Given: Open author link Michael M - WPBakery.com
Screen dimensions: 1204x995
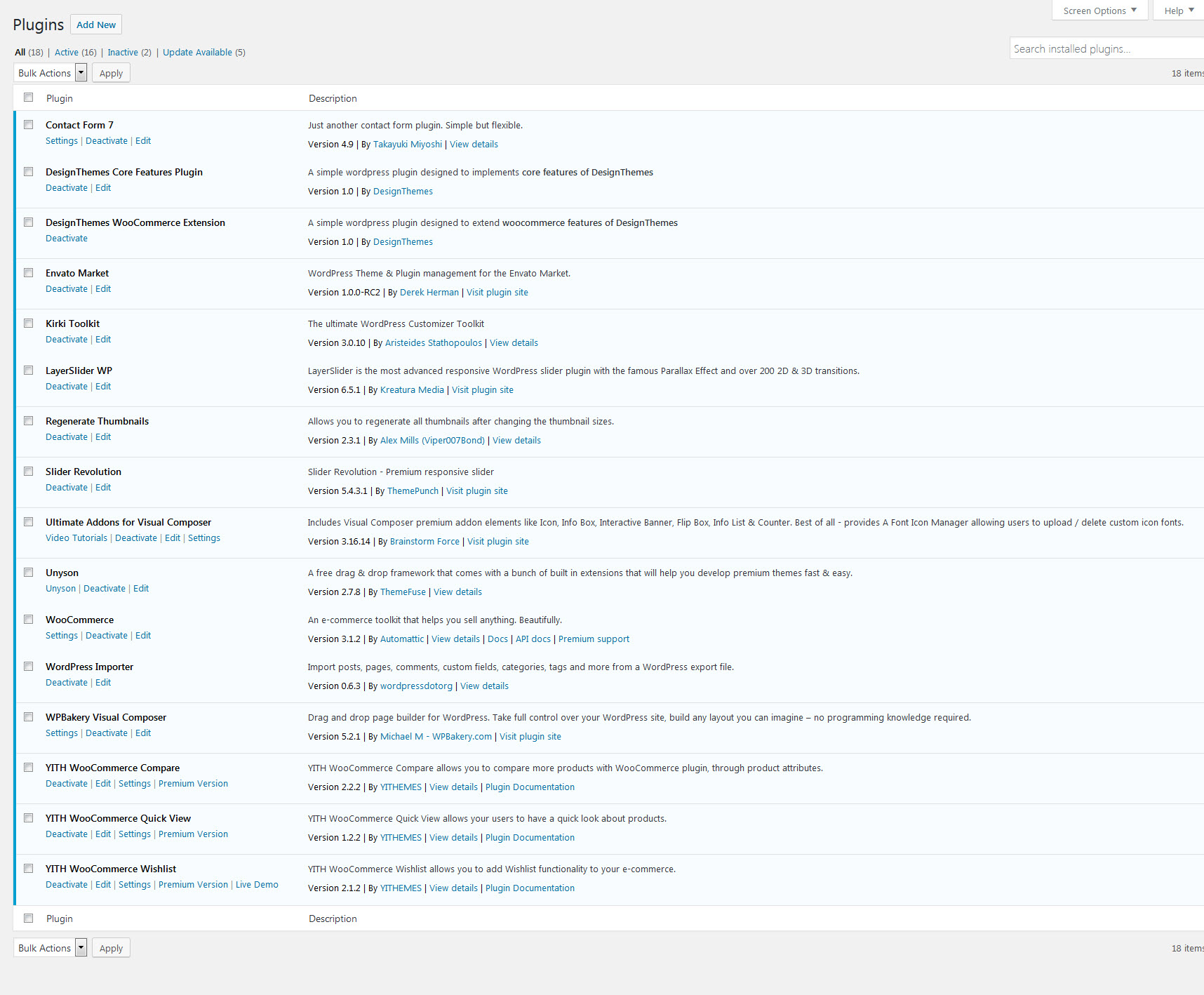Looking at the screenshot, I should [436, 737].
